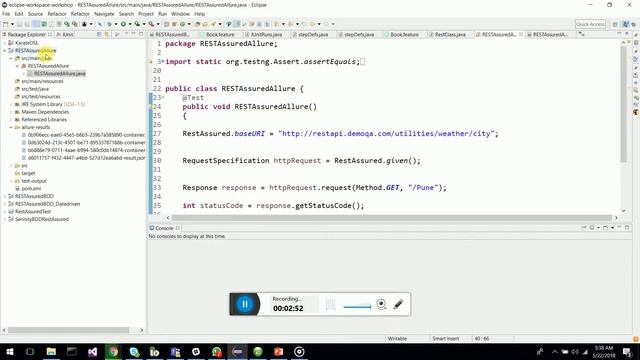Select pom.xml in Package Explorer
The height and width of the screenshot is (360, 640).
(31, 189)
